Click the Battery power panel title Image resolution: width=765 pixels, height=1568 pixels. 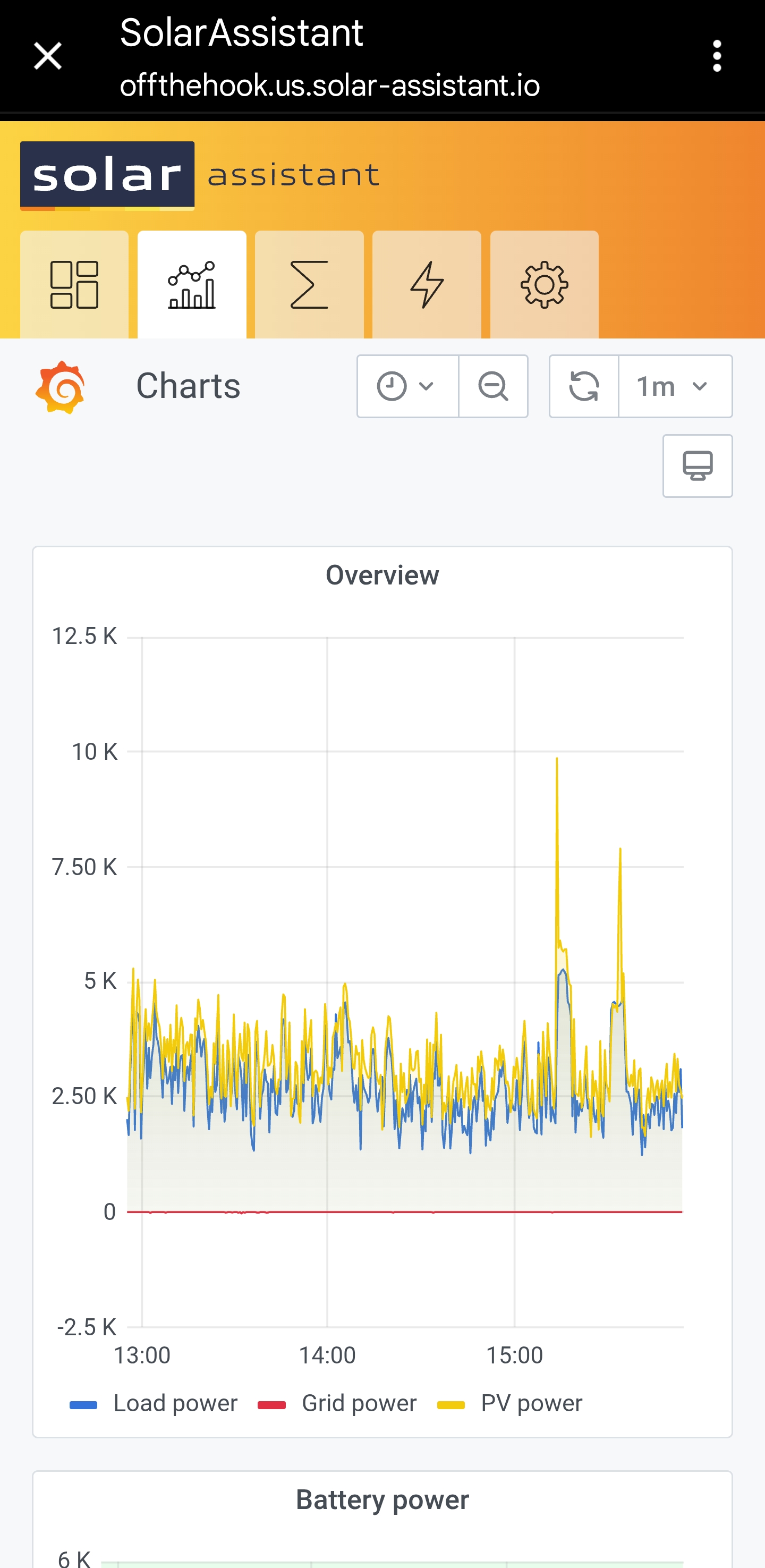(382, 1500)
